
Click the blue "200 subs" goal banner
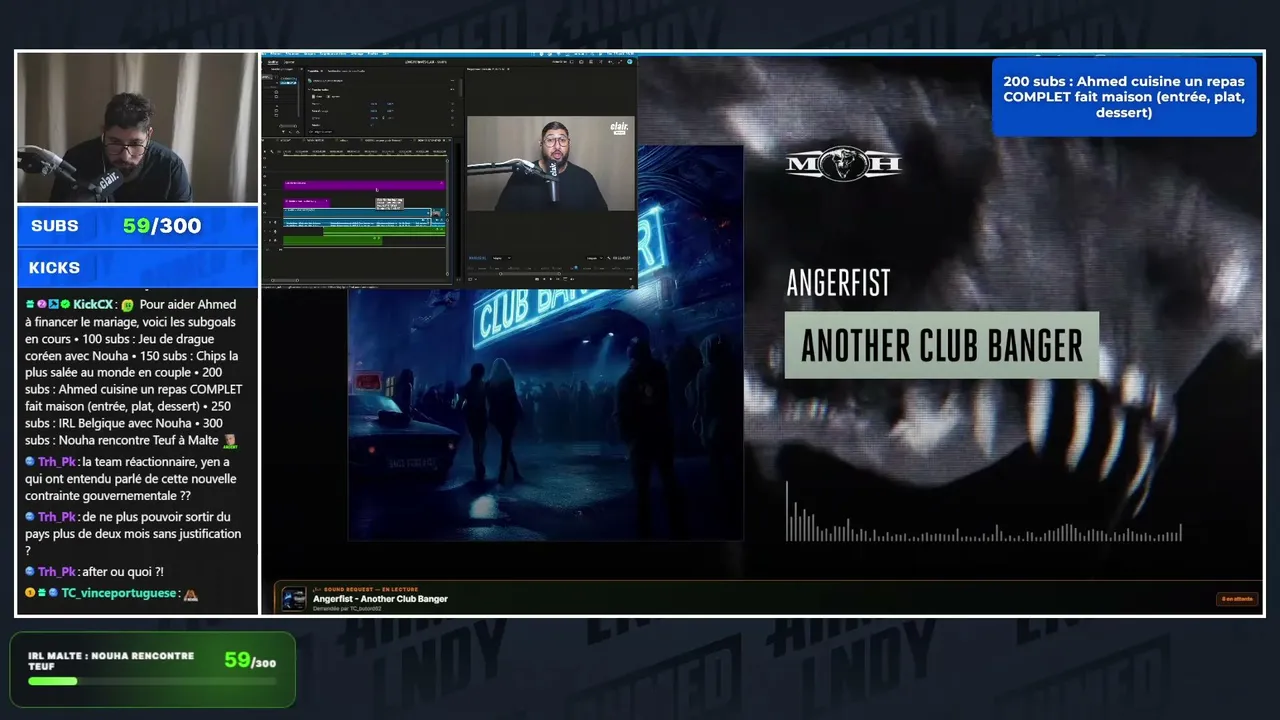(1124, 97)
